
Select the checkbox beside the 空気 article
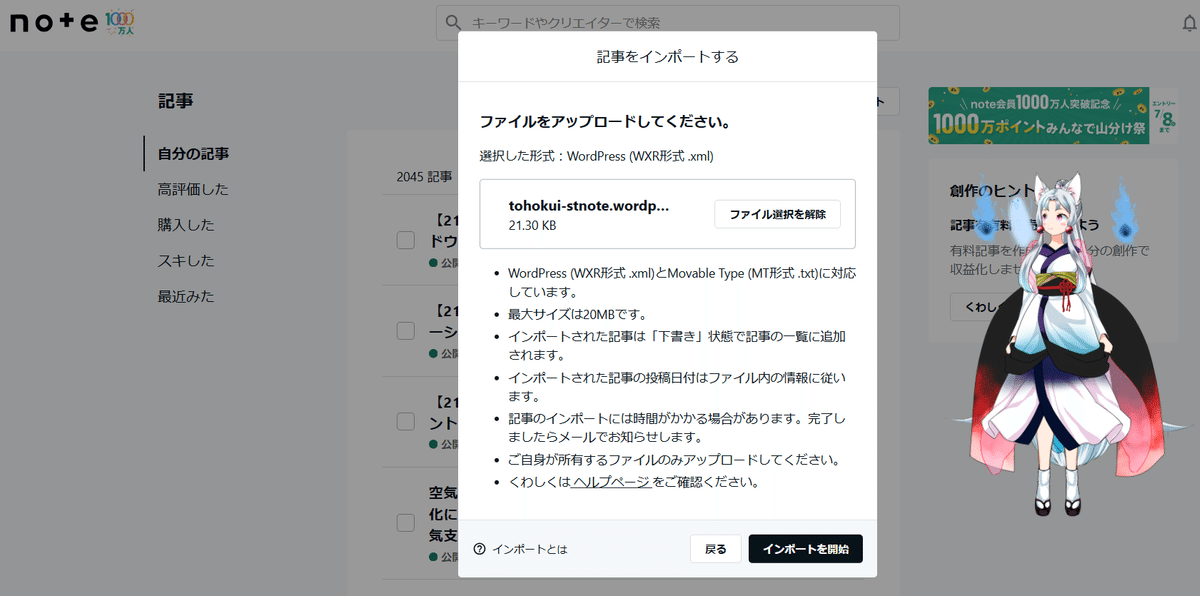click(405, 522)
